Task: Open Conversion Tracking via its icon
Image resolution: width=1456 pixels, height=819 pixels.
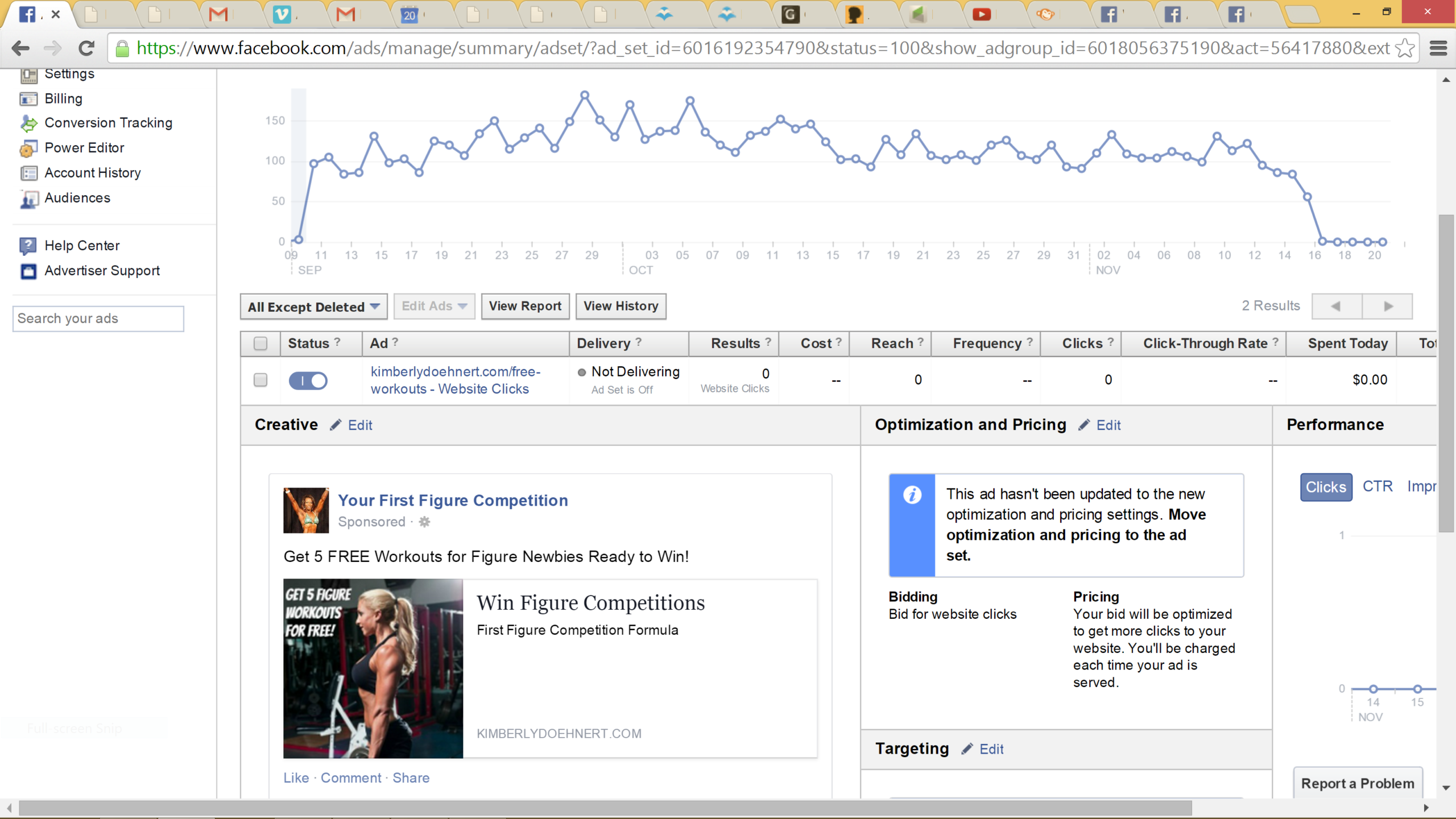Action: [28, 123]
